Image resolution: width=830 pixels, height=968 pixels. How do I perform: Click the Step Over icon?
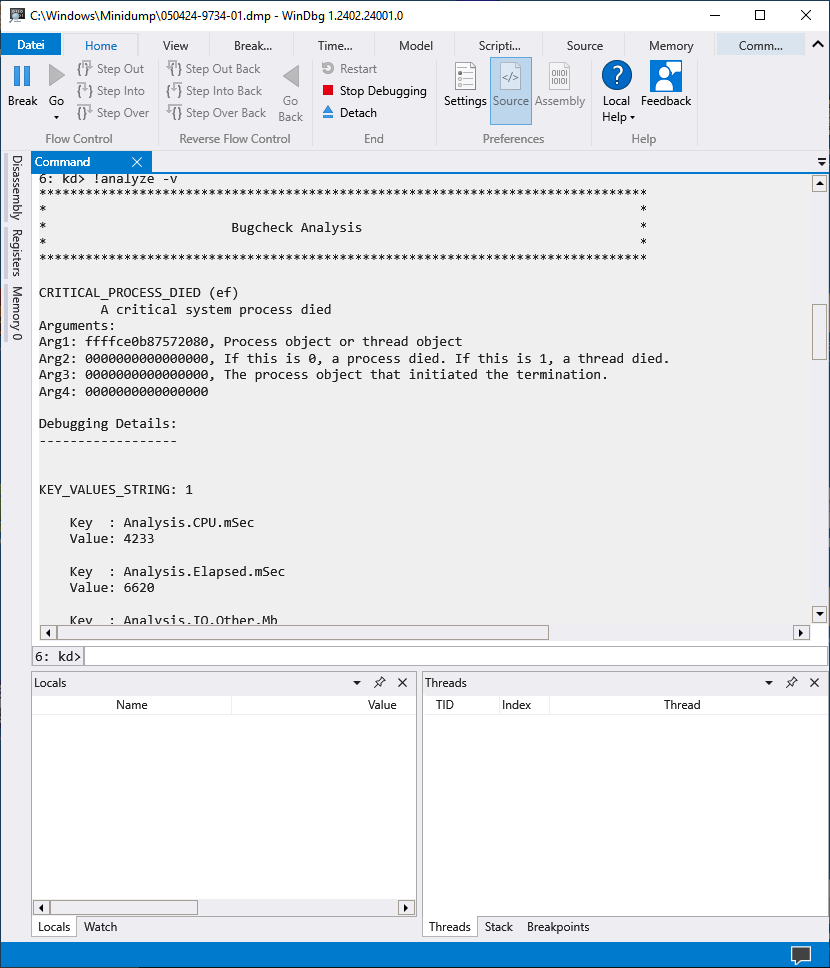[x=85, y=113]
